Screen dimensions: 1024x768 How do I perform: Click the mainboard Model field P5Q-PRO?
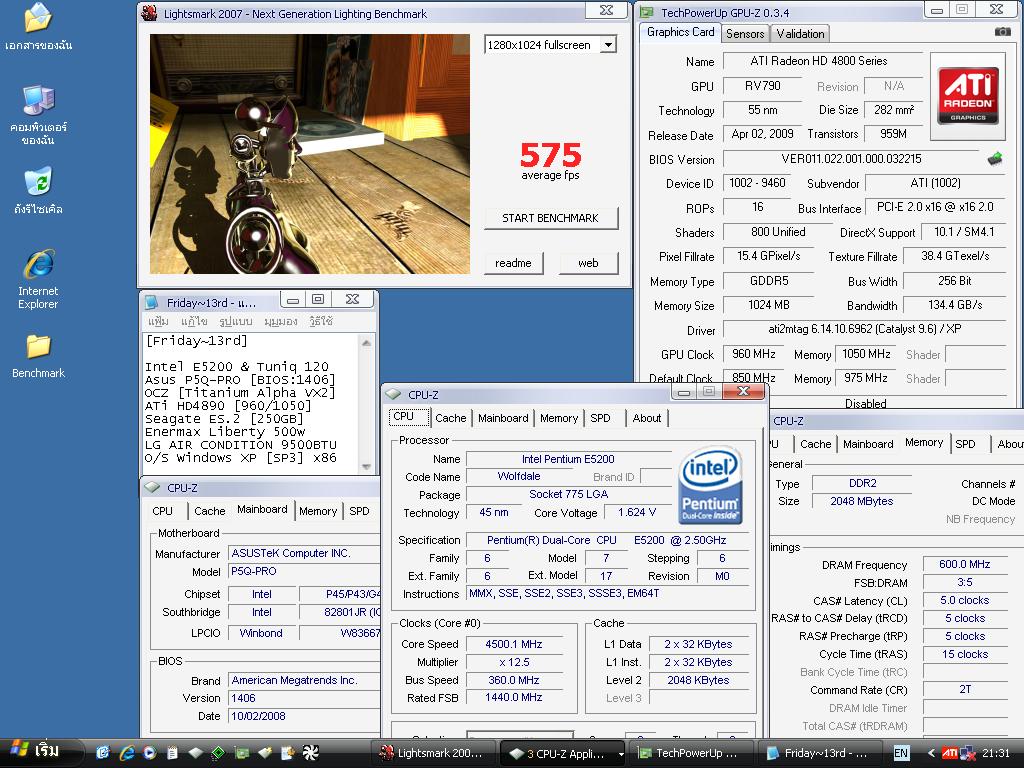(x=304, y=571)
